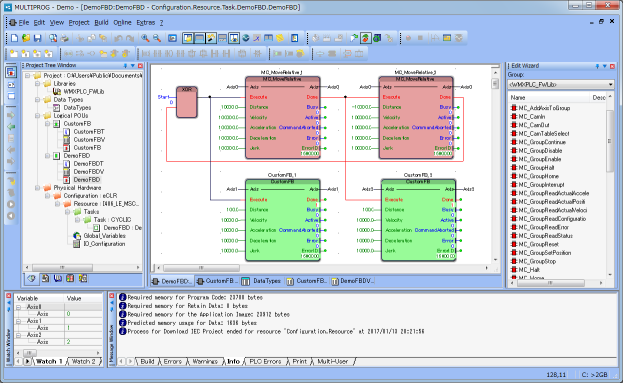Show the PLC Errors message tab
This screenshot has width=623, height=383.
pos(265,362)
